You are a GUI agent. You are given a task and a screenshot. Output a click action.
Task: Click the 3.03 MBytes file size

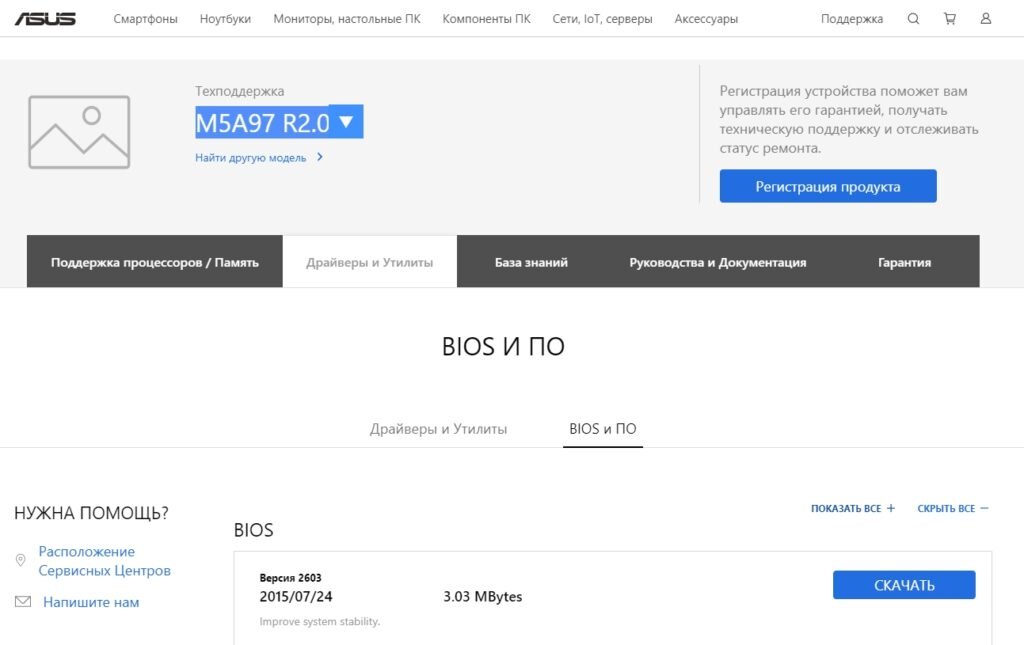click(483, 596)
